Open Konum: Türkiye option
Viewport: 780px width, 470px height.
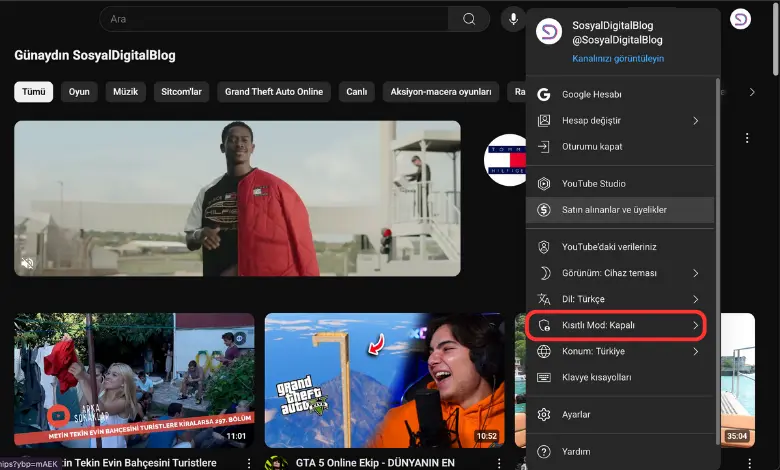[x=620, y=351]
